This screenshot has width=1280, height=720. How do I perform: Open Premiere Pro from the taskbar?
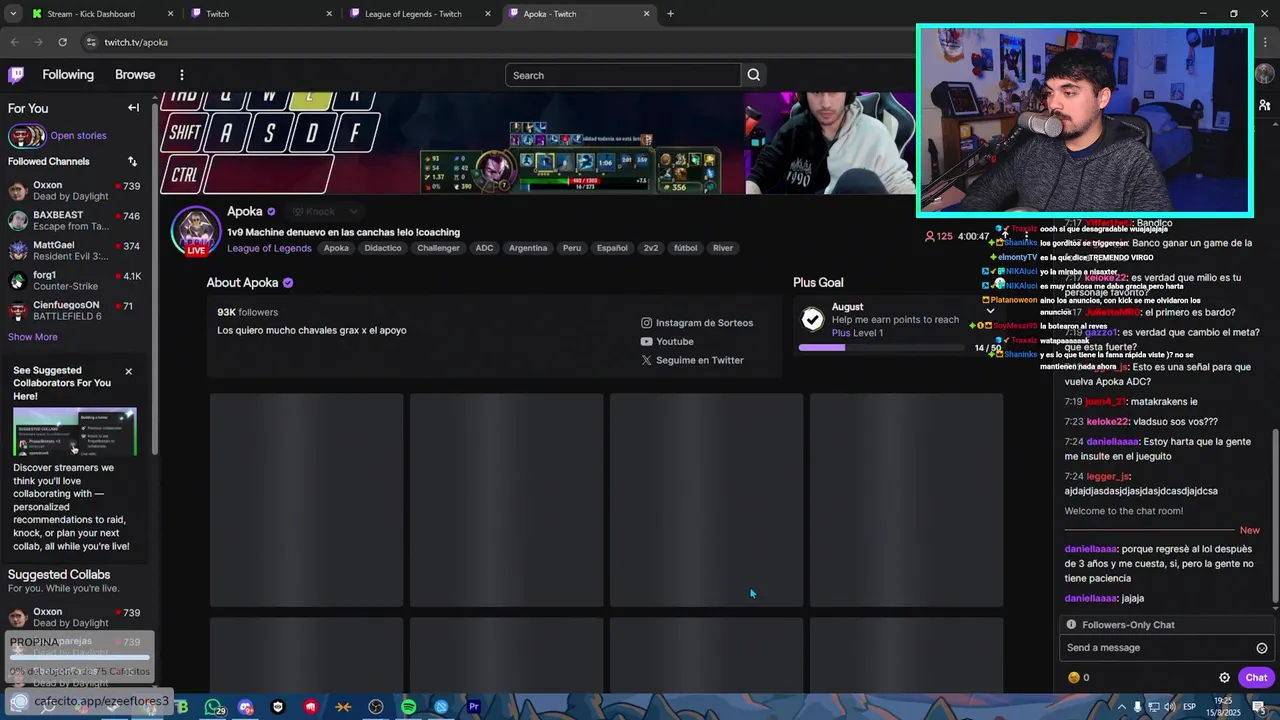coord(473,707)
